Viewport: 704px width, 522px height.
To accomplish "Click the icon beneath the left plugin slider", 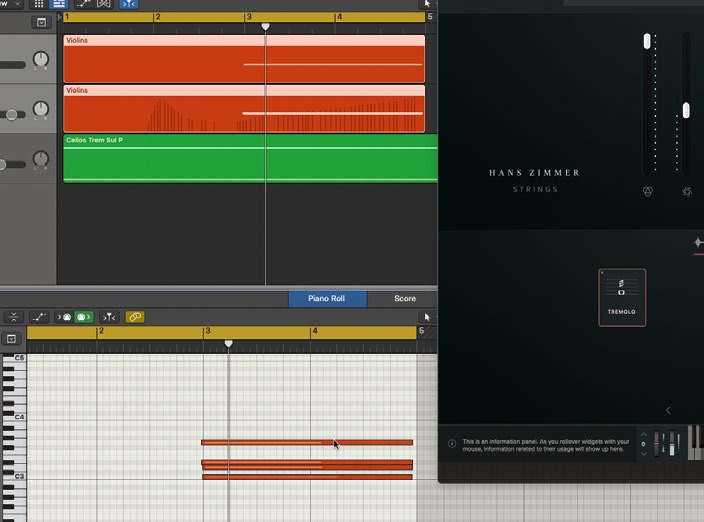I will pyautogui.click(x=647, y=192).
